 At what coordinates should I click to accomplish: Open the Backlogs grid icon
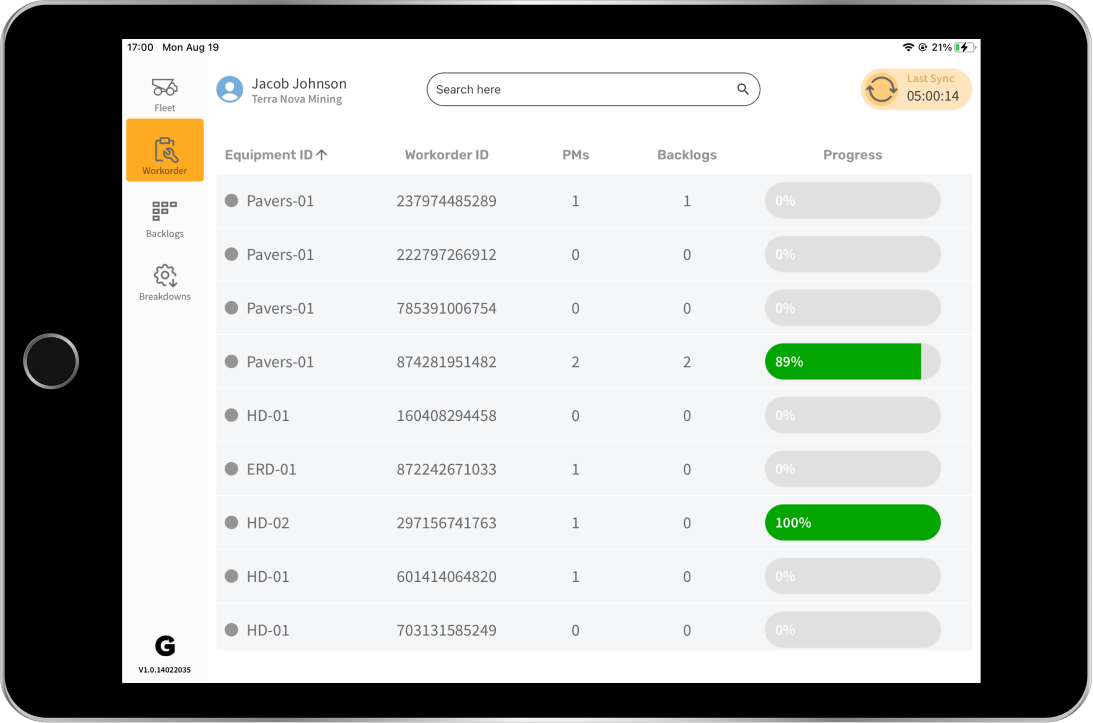pyautogui.click(x=165, y=211)
